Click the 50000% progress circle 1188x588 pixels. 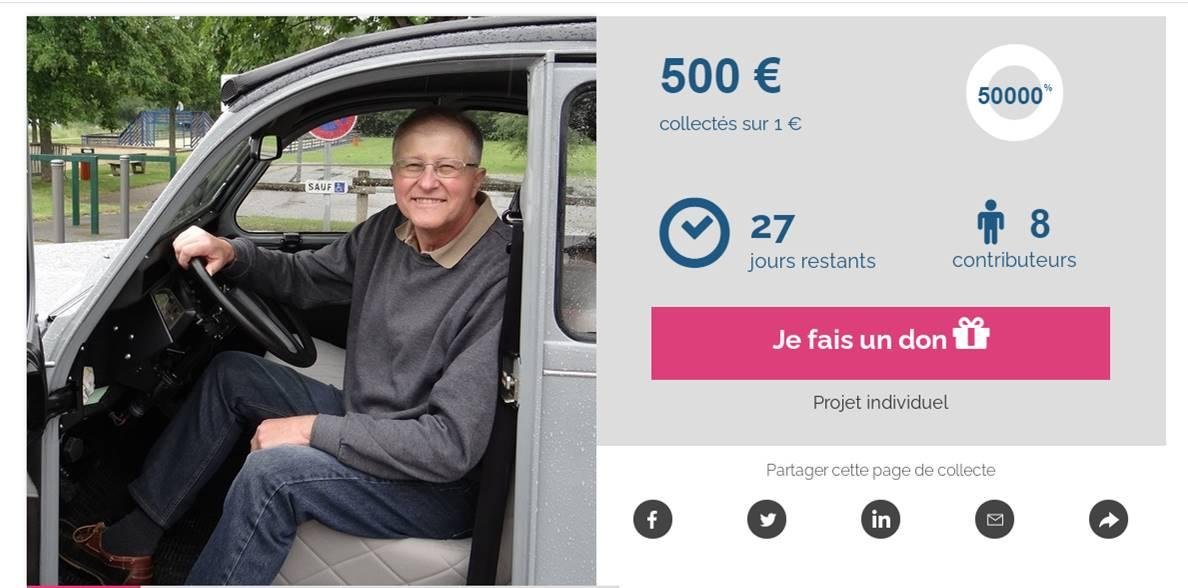click(1014, 92)
